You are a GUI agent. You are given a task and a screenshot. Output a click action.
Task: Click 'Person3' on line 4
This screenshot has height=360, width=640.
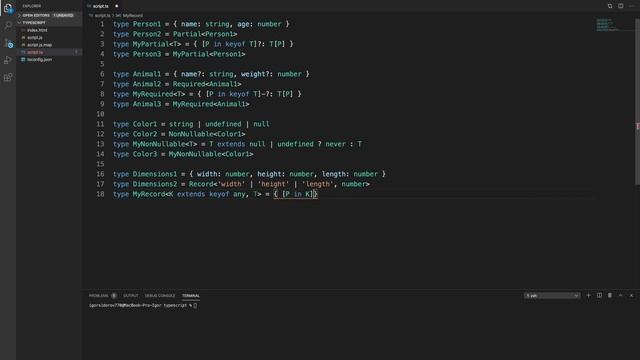(147, 54)
